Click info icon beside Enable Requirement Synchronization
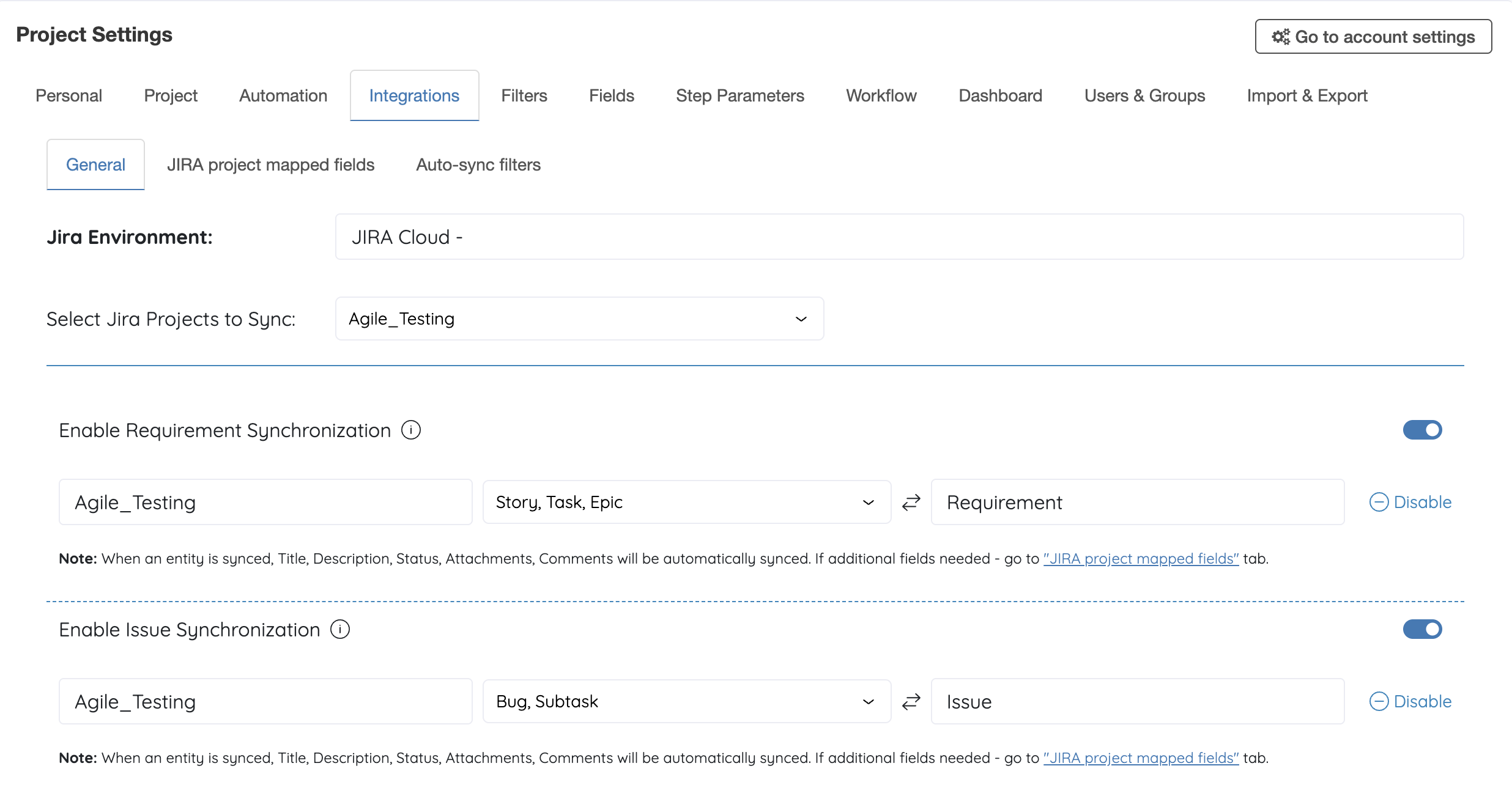Viewport: 1512px width, 796px height. coord(411,430)
